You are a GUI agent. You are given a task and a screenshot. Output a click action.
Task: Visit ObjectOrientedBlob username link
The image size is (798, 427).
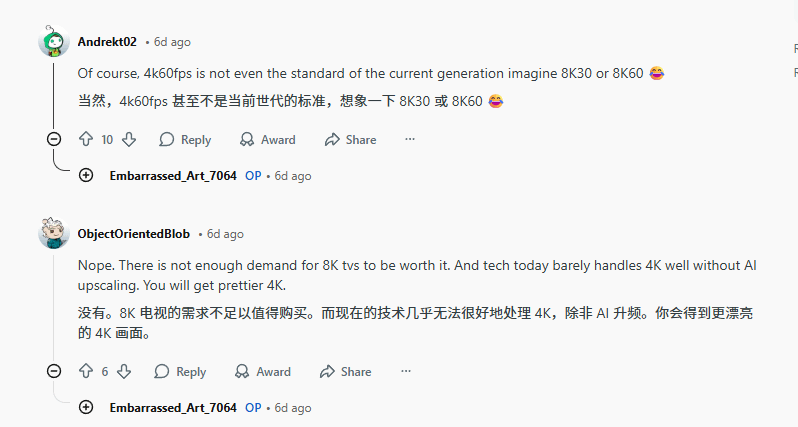(x=133, y=234)
